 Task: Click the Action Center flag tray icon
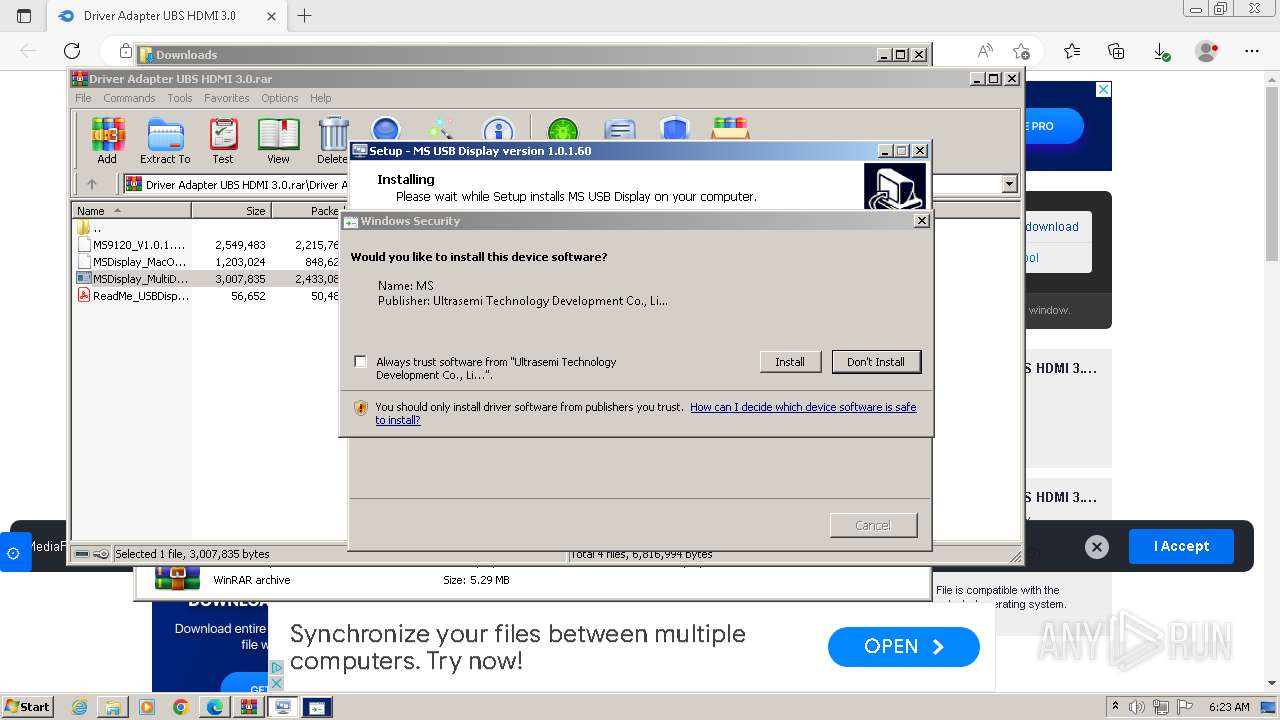(x=1185, y=707)
